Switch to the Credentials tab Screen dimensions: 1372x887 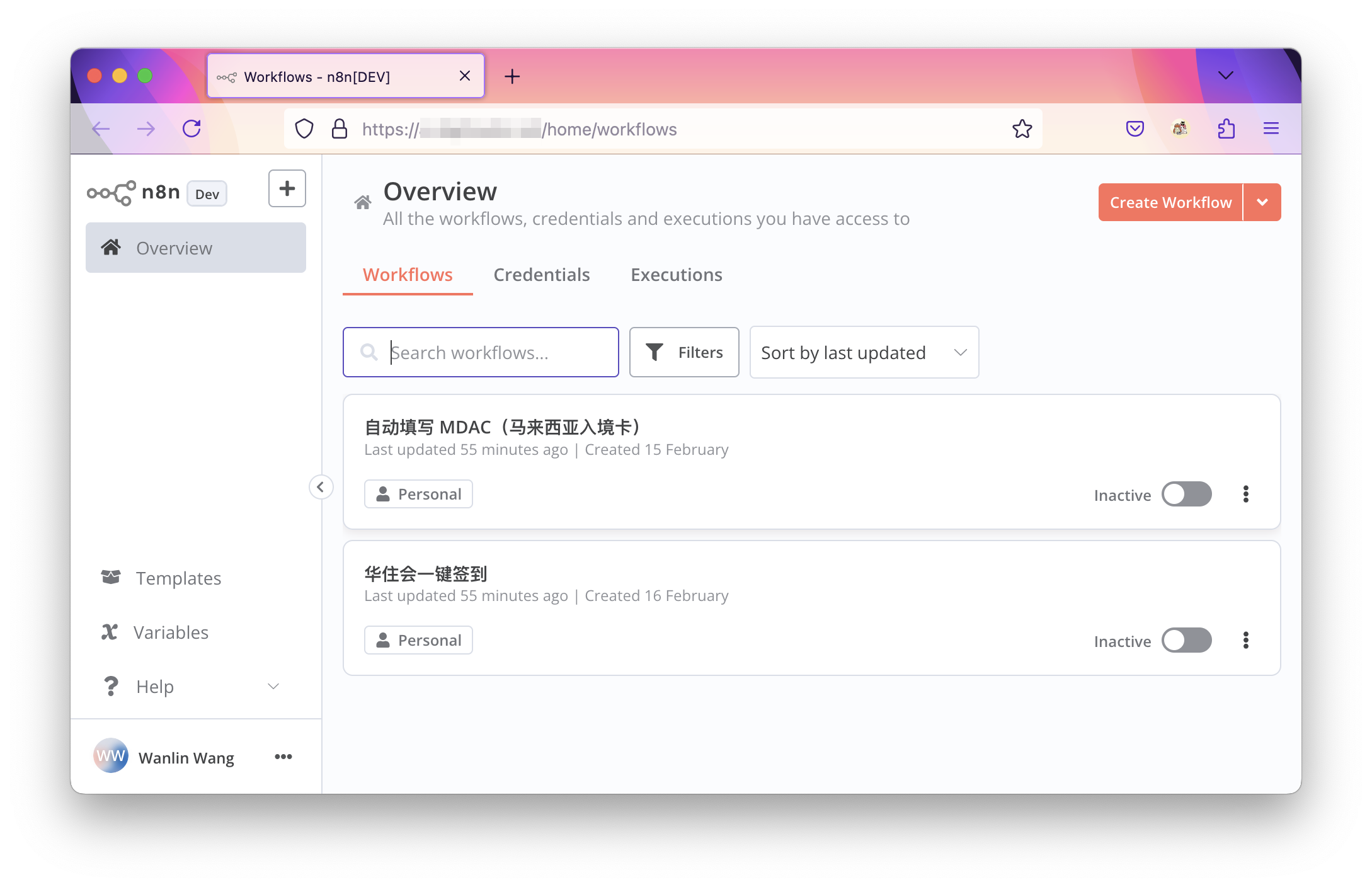pos(541,274)
